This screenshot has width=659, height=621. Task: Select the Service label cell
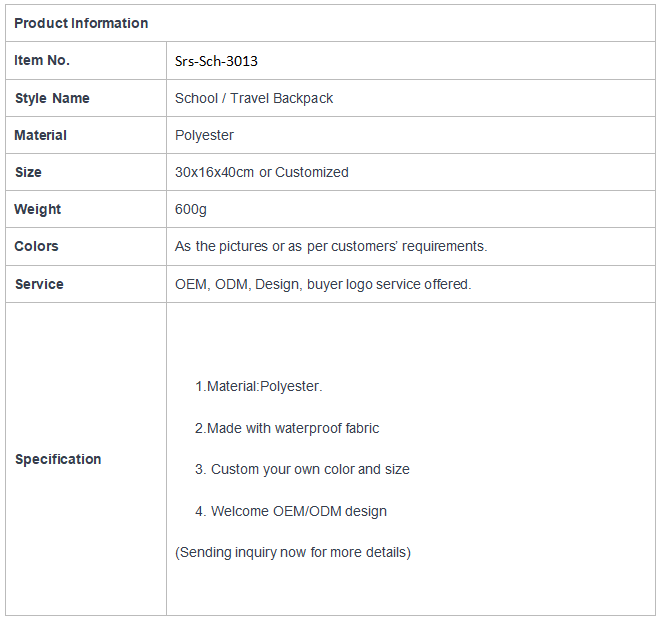(x=86, y=284)
